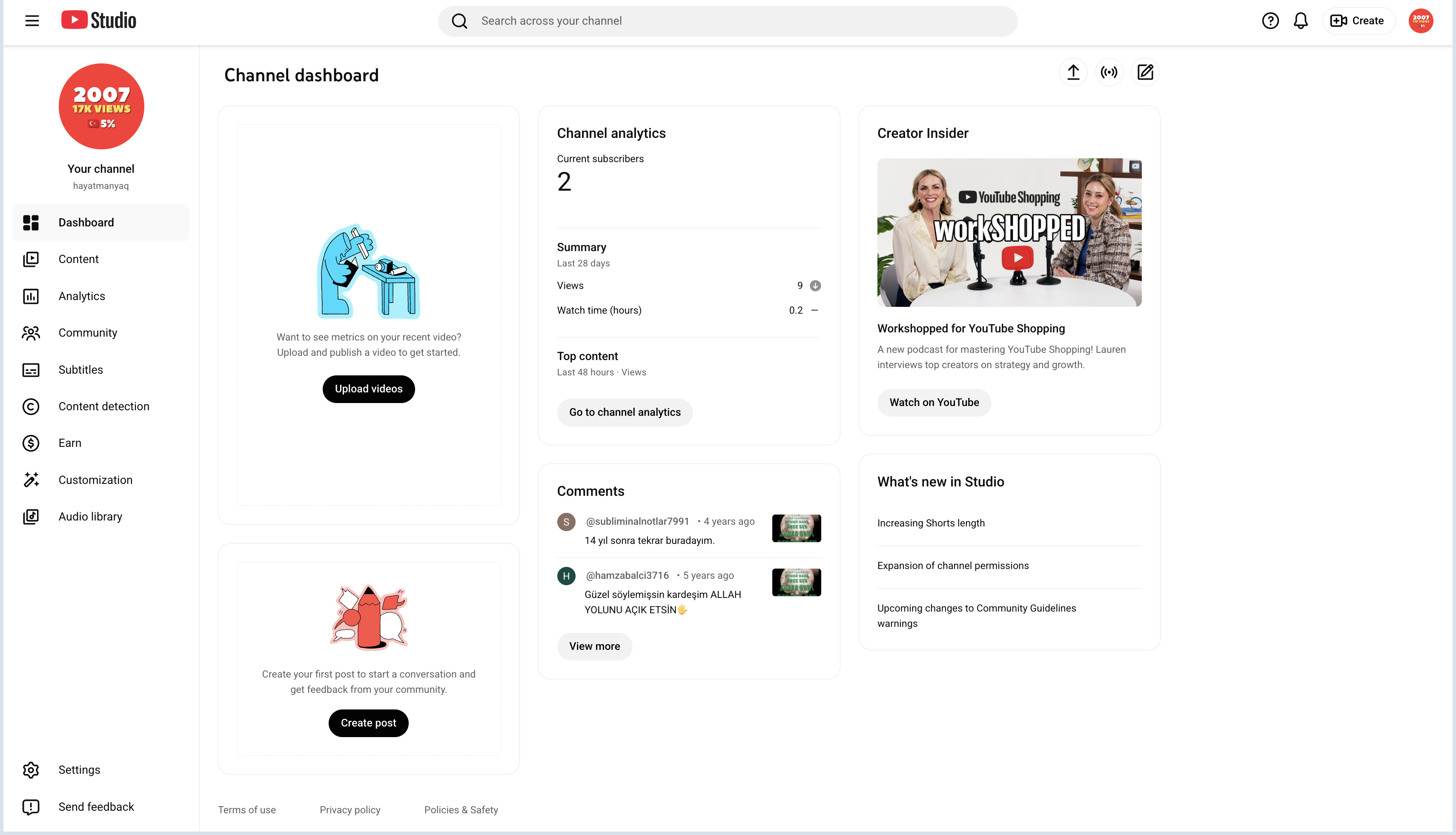
Task: Click the Community people icon
Action: pos(31,333)
